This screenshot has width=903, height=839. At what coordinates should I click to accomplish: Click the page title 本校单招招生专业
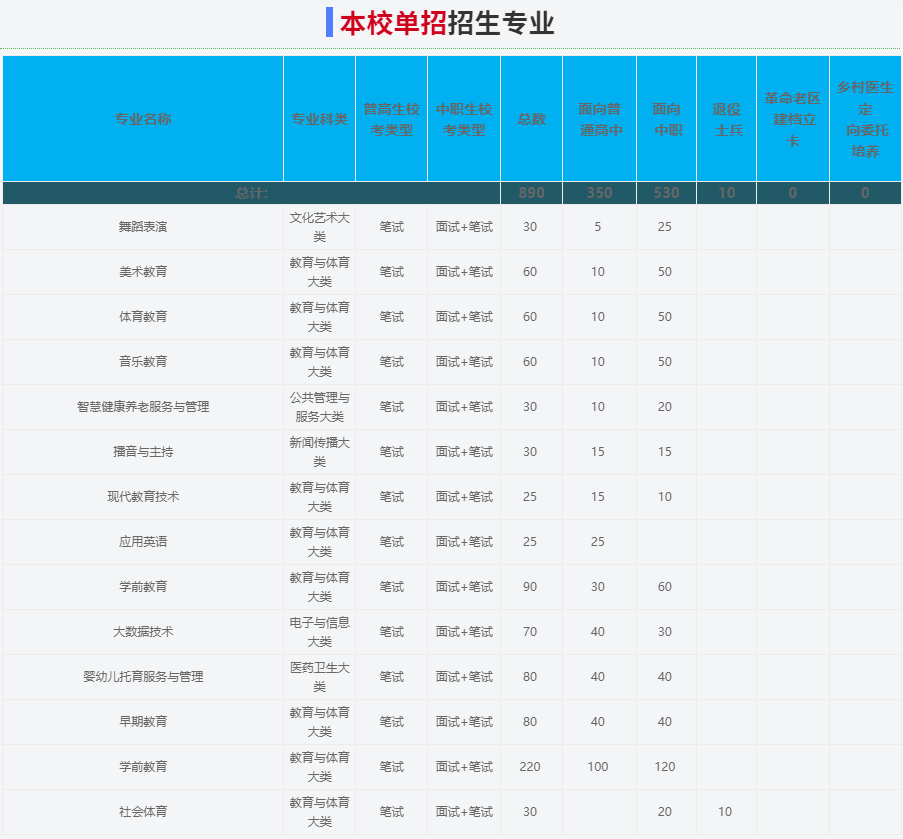(447, 23)
